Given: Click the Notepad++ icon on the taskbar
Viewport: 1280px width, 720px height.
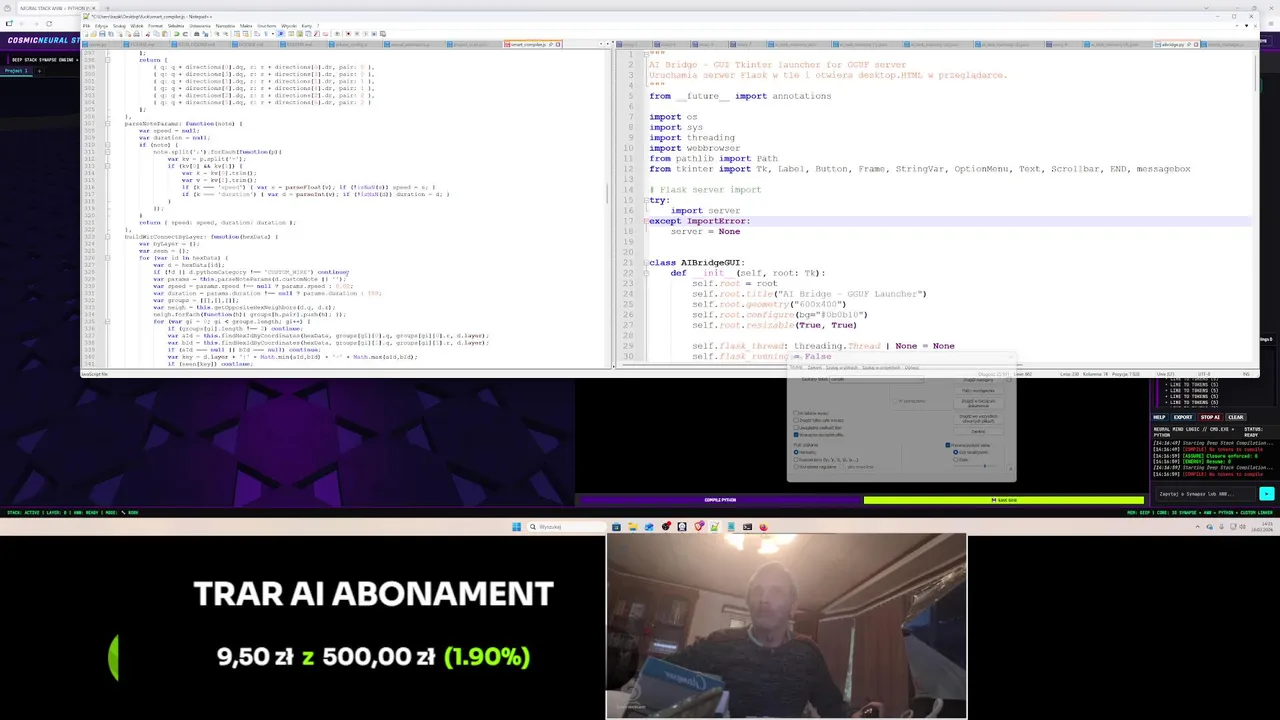Looking at the screenshot, I should coord(714,527).
